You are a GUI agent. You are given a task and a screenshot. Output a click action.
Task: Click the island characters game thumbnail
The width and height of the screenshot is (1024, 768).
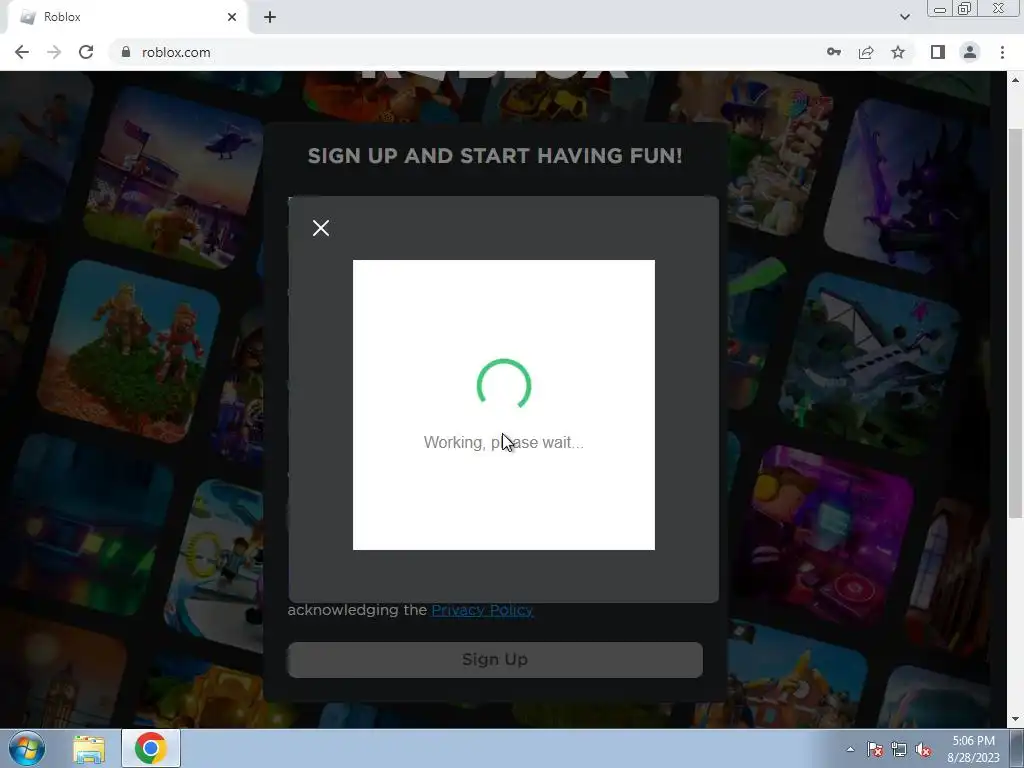(x=130, y=351)
